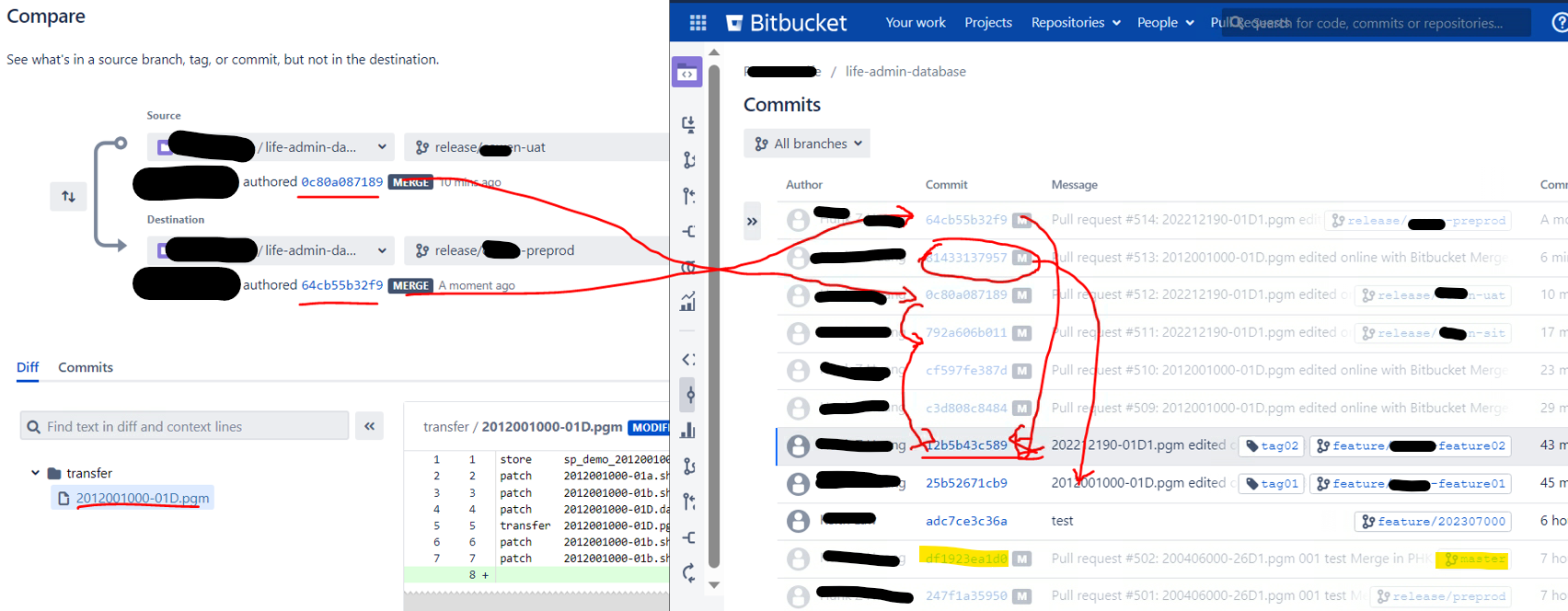Click the transfer folder icon in file tree

coord(54,473)
